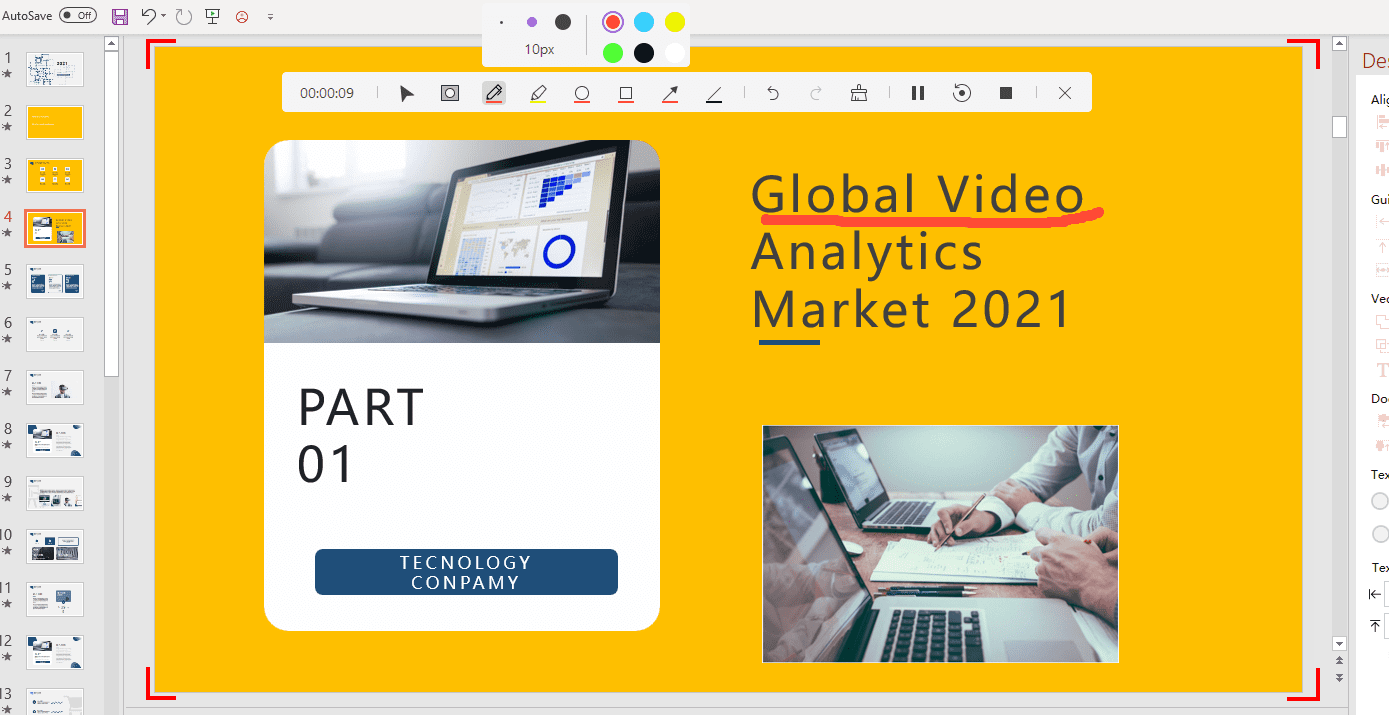1389x715 pixels.
Task: Stop the recording
Action: 1006,93
